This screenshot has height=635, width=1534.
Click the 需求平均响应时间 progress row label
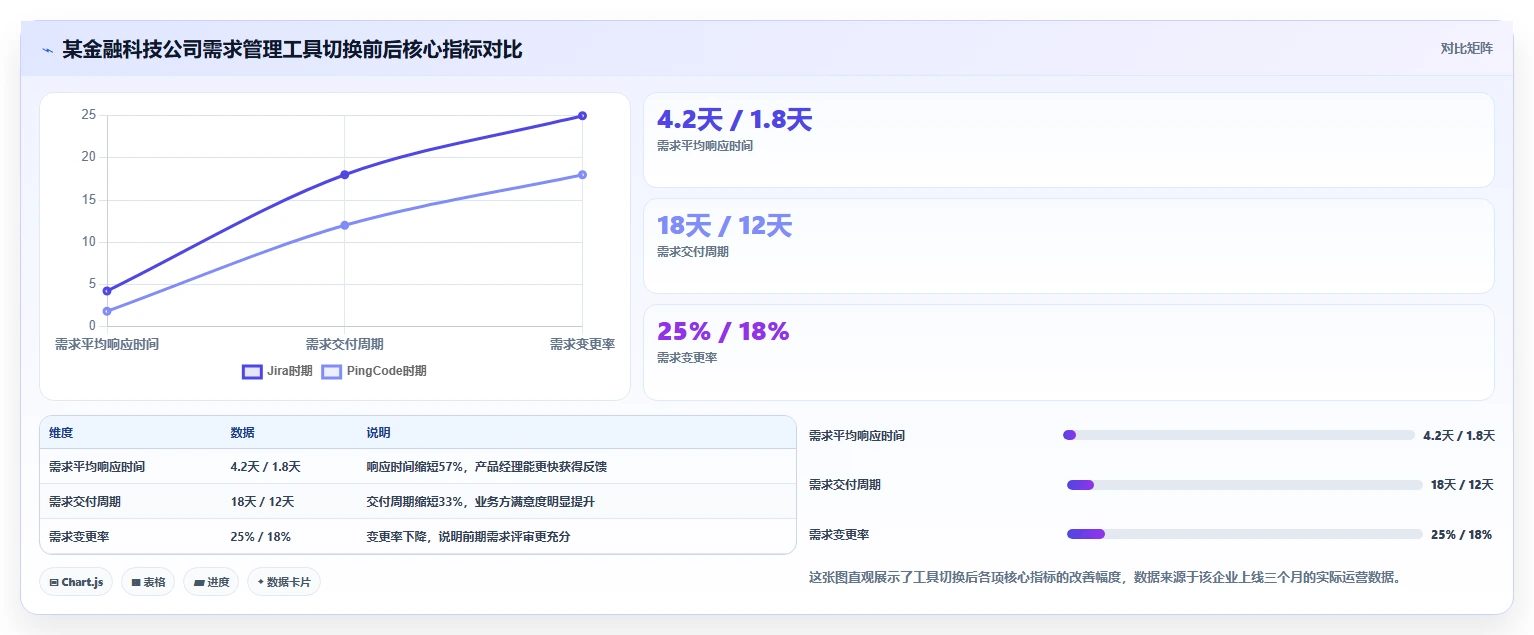click(857, 436)
